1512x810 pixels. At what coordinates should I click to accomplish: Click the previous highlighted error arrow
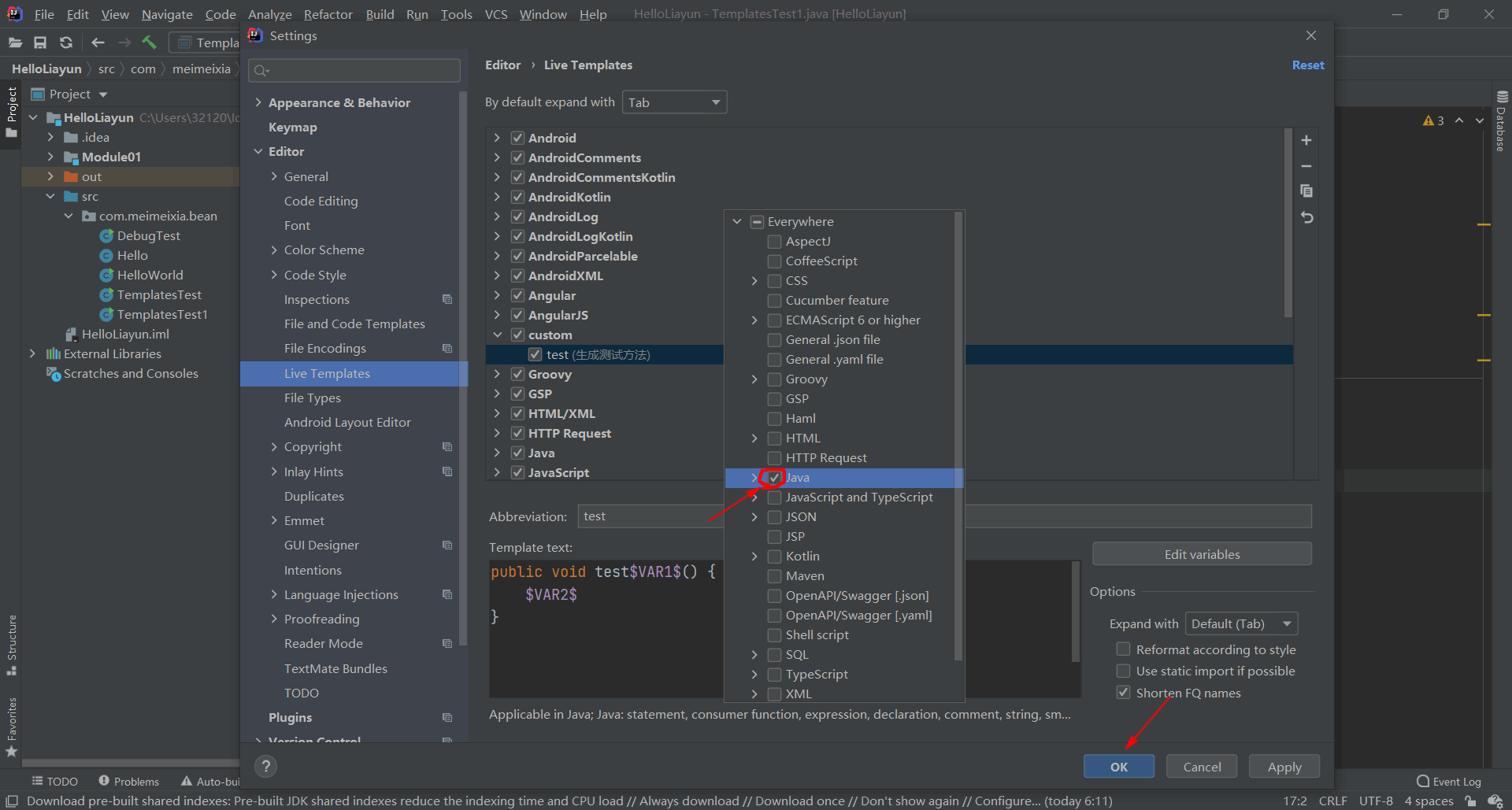pos(1459,120)
